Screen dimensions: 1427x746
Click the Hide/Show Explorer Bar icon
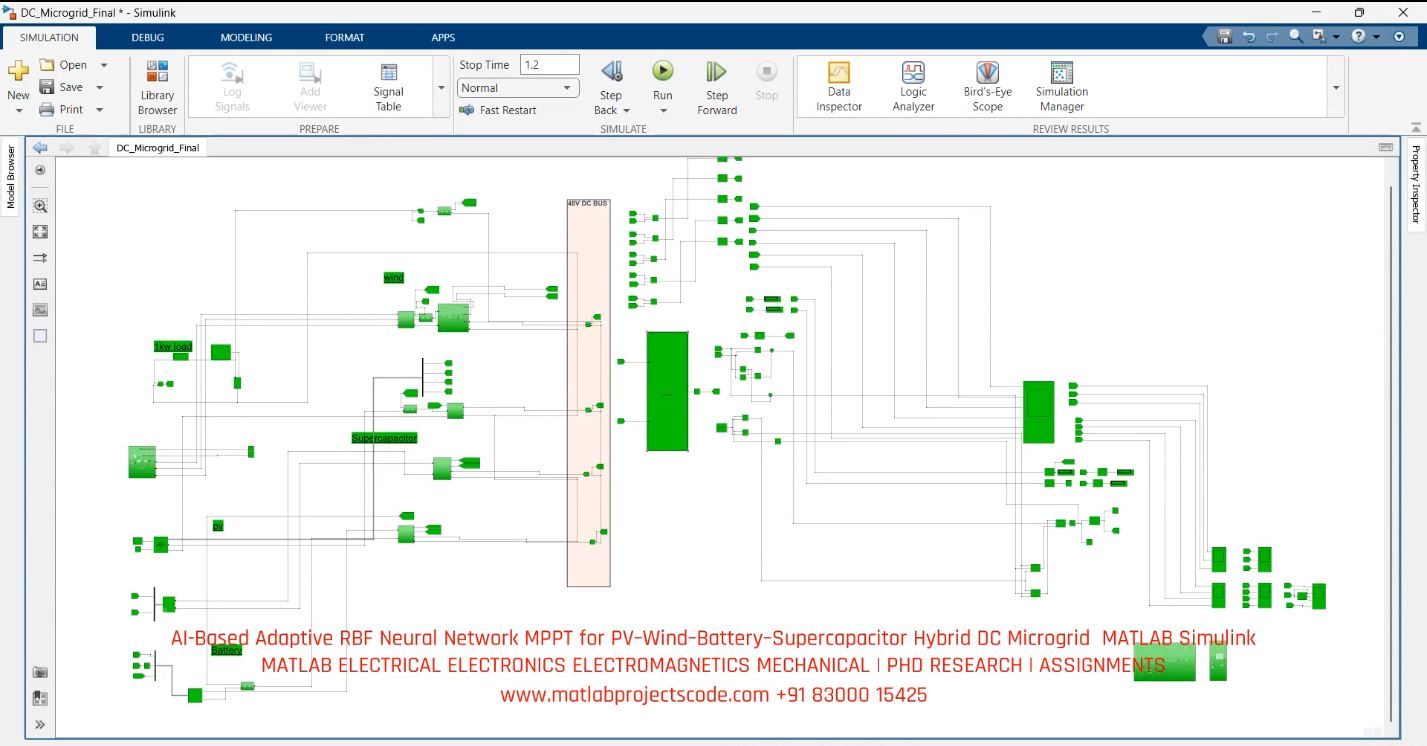tap(40, 170)
